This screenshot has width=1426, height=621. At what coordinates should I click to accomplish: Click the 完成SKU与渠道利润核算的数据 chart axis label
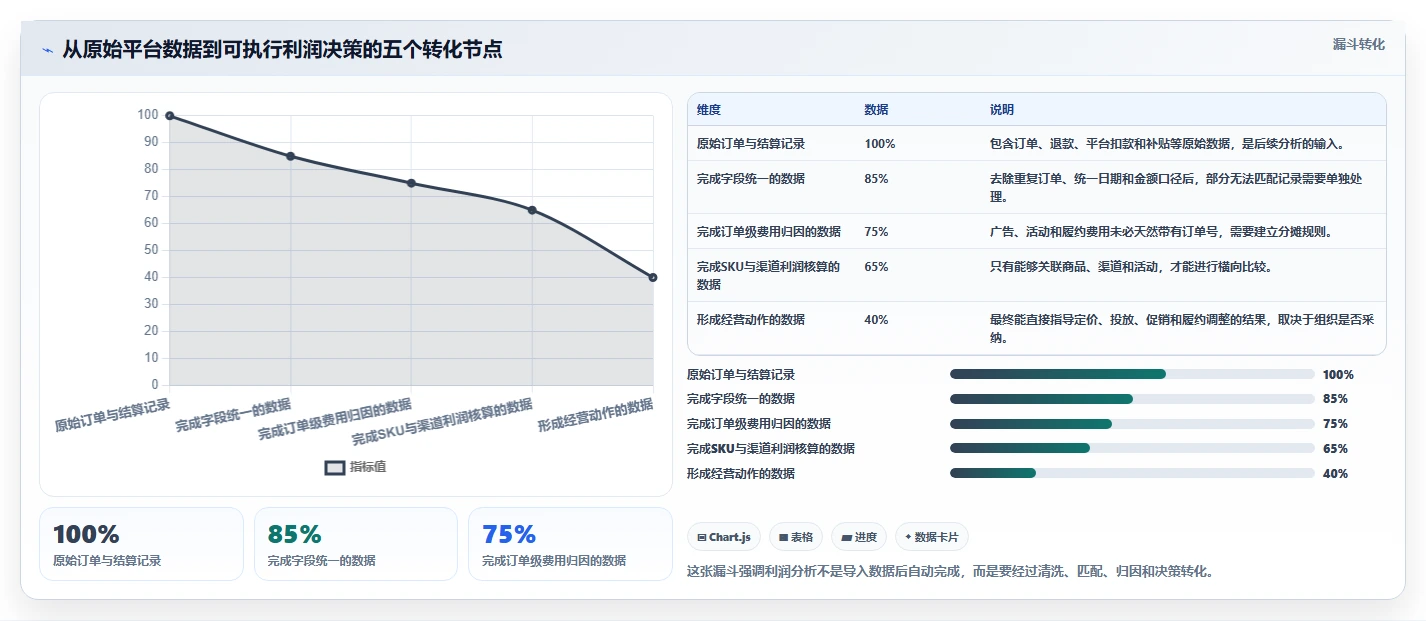442,422
